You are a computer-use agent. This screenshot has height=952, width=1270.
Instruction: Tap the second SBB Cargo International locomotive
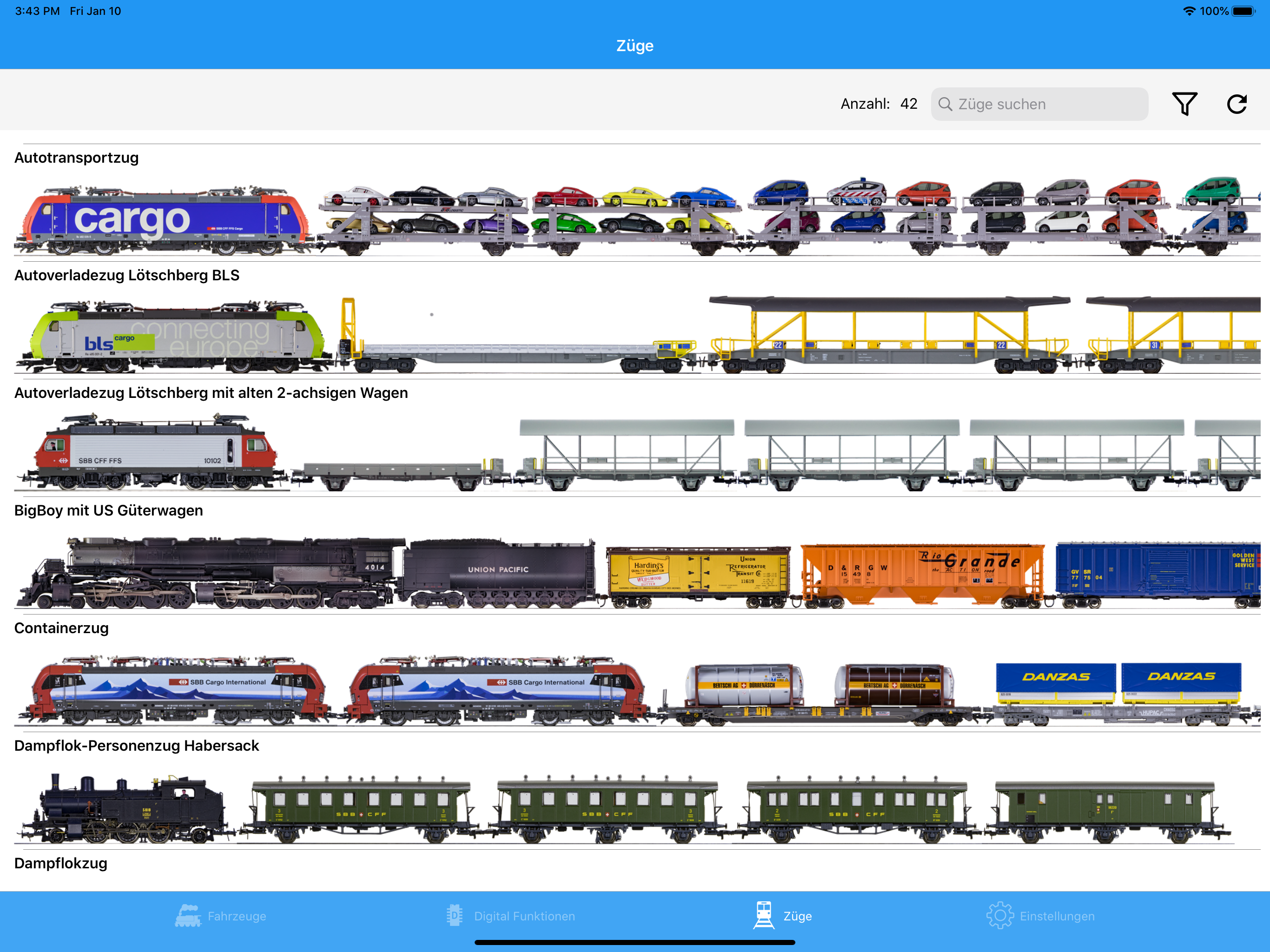(x=496, y=690)
